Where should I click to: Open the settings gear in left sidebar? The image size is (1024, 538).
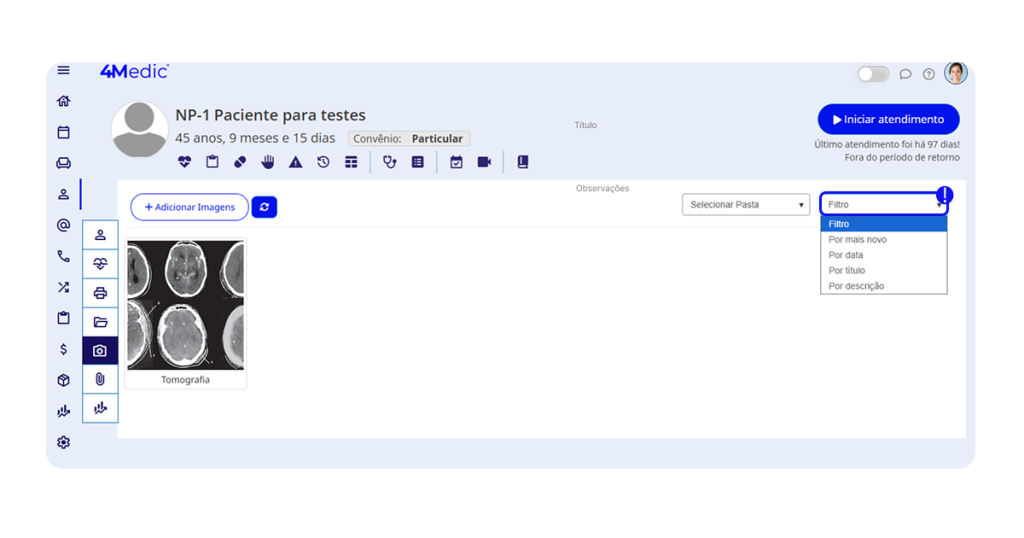[64, 442]
